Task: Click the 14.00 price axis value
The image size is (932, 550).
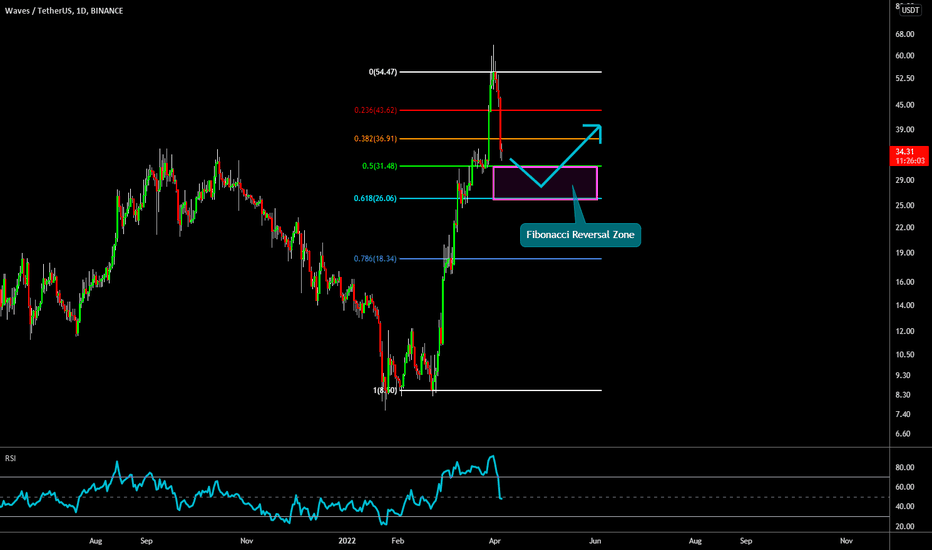Action: (905, 306)
